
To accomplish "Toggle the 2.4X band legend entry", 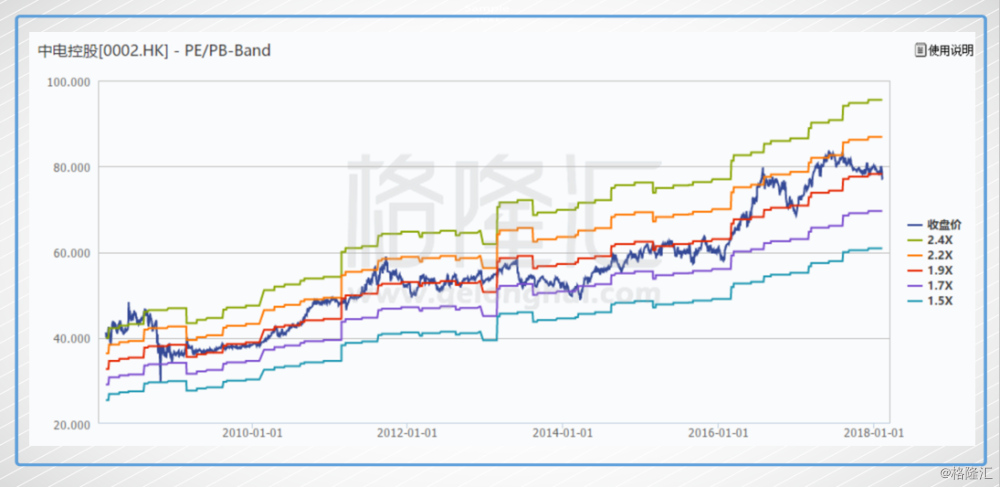I will tap(938, 240).
